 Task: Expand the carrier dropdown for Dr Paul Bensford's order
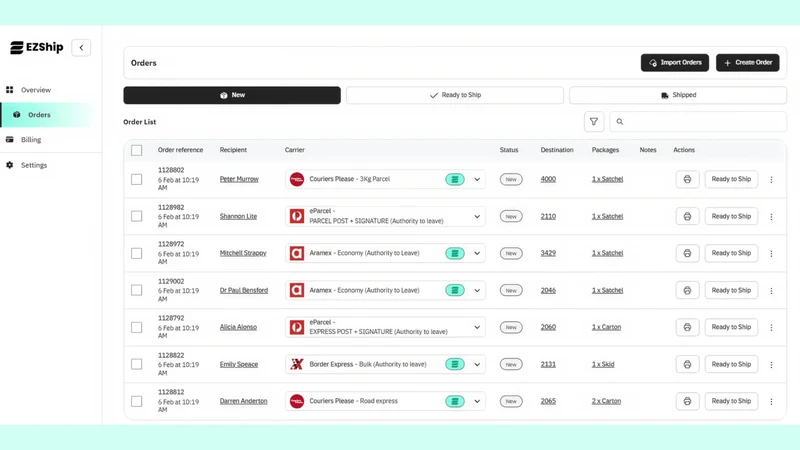(x=477, y=290)
